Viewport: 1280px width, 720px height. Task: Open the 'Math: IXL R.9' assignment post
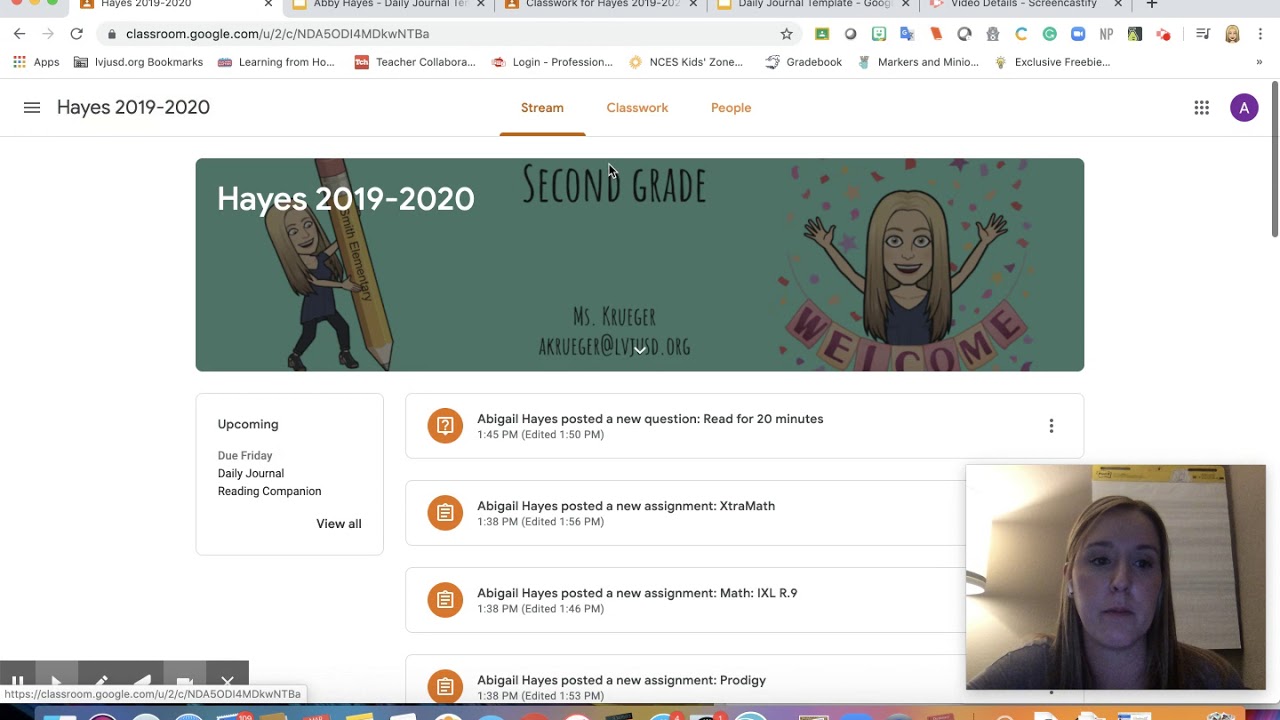(x=744, y=600)
